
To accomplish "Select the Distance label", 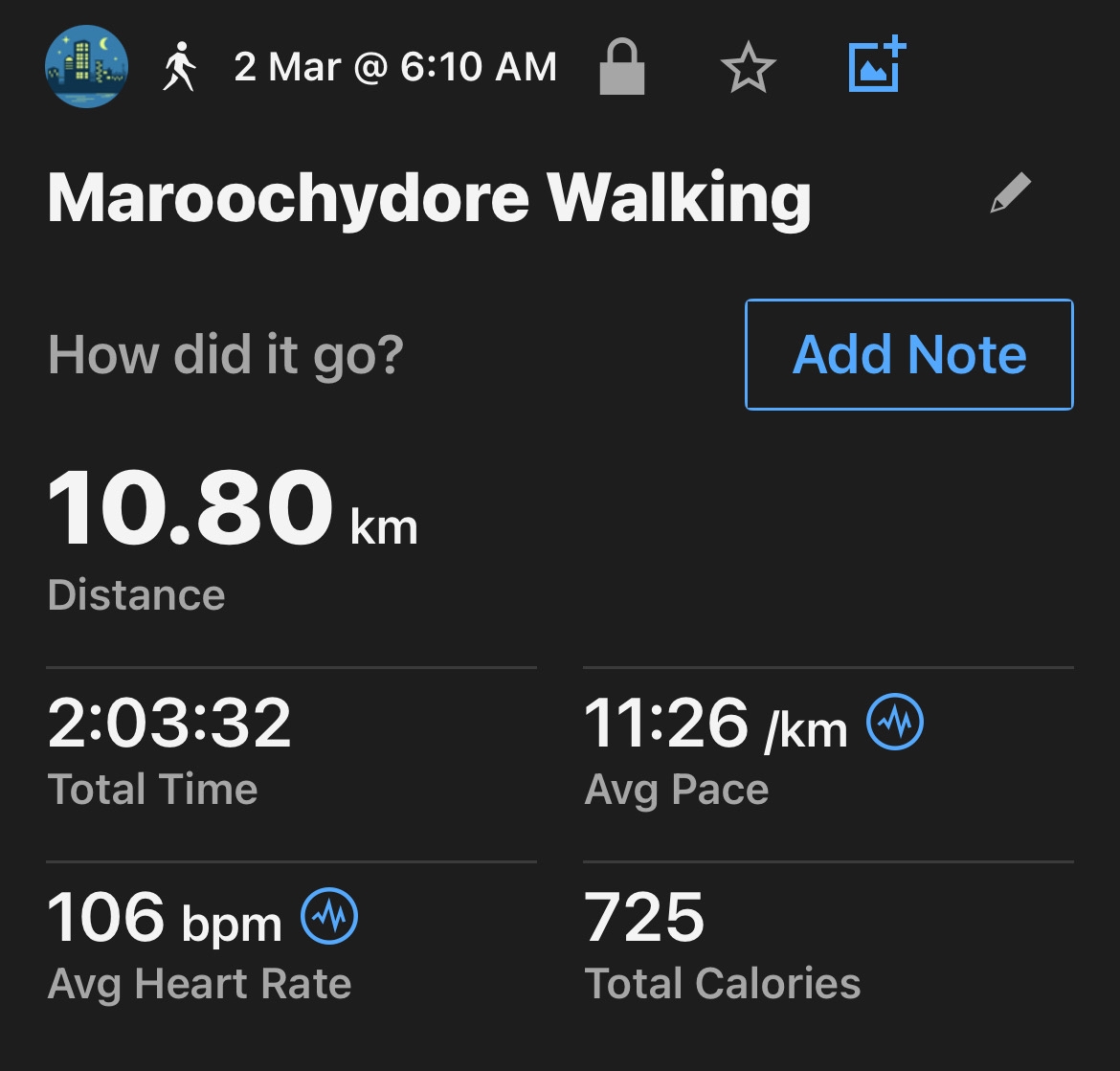I will pyautogui.click(x=137, y=594).
